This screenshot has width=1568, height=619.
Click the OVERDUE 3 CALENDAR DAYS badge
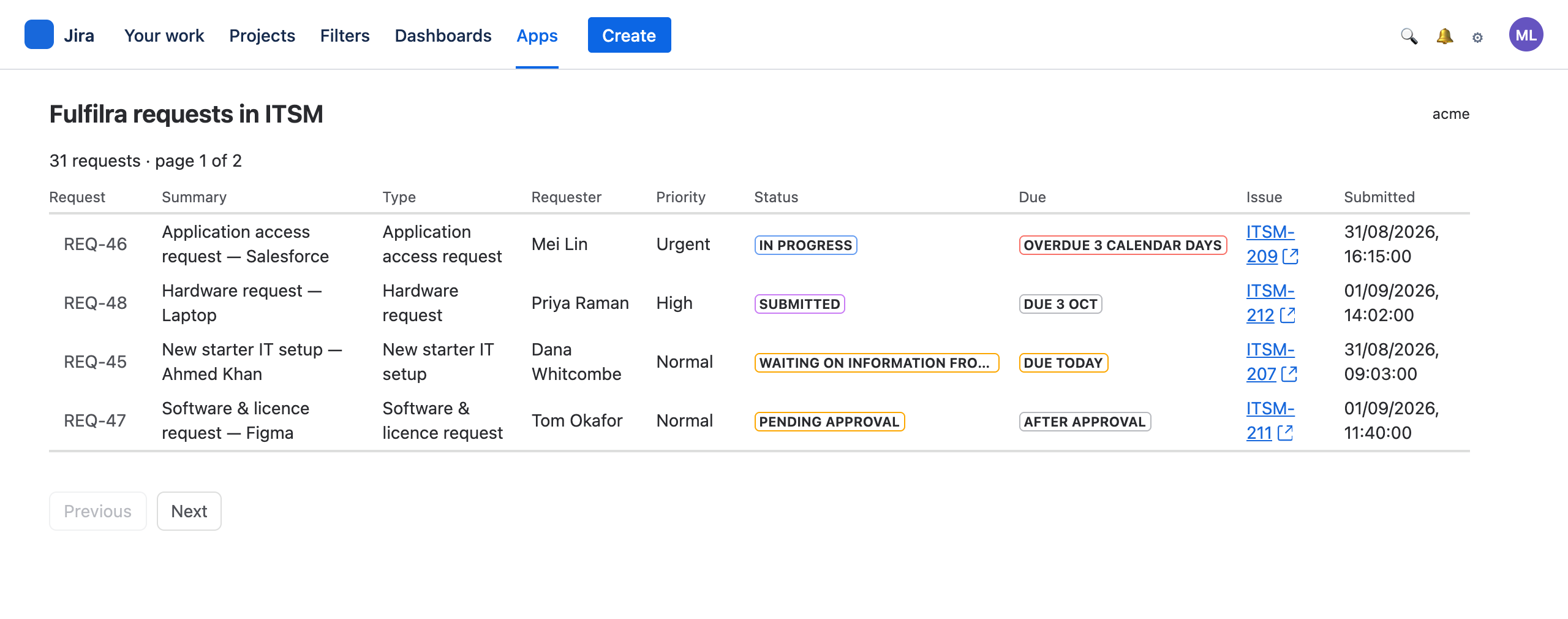click(x=1123, y=245)
